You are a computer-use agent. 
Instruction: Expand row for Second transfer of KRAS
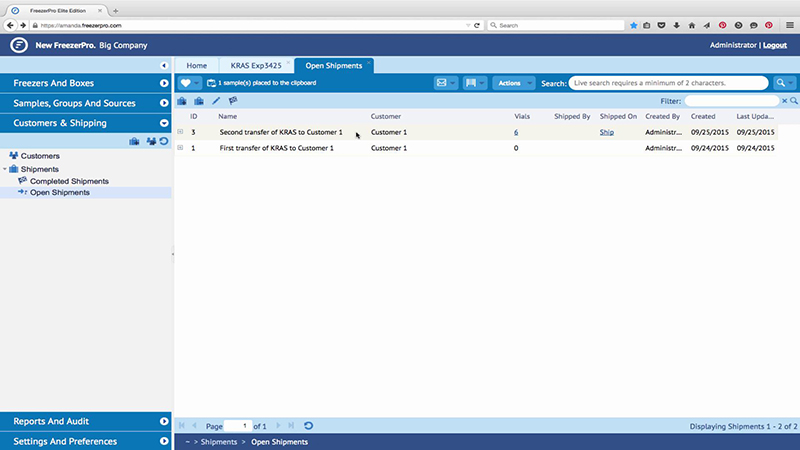tap(180, 132)
